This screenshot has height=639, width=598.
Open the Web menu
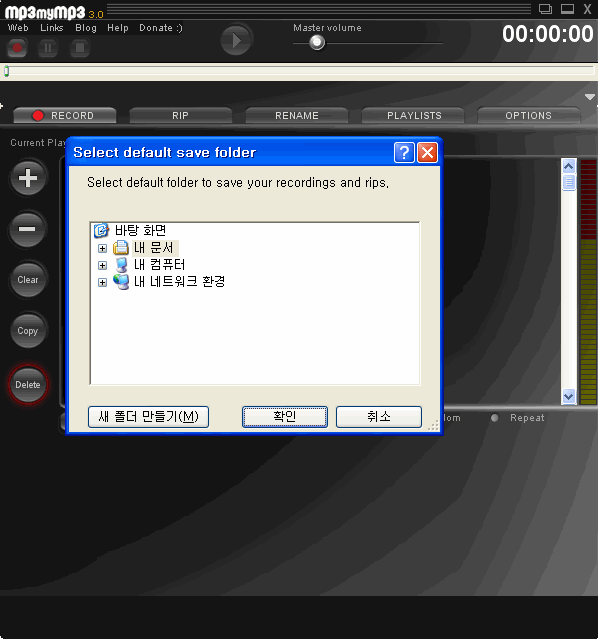18,28
